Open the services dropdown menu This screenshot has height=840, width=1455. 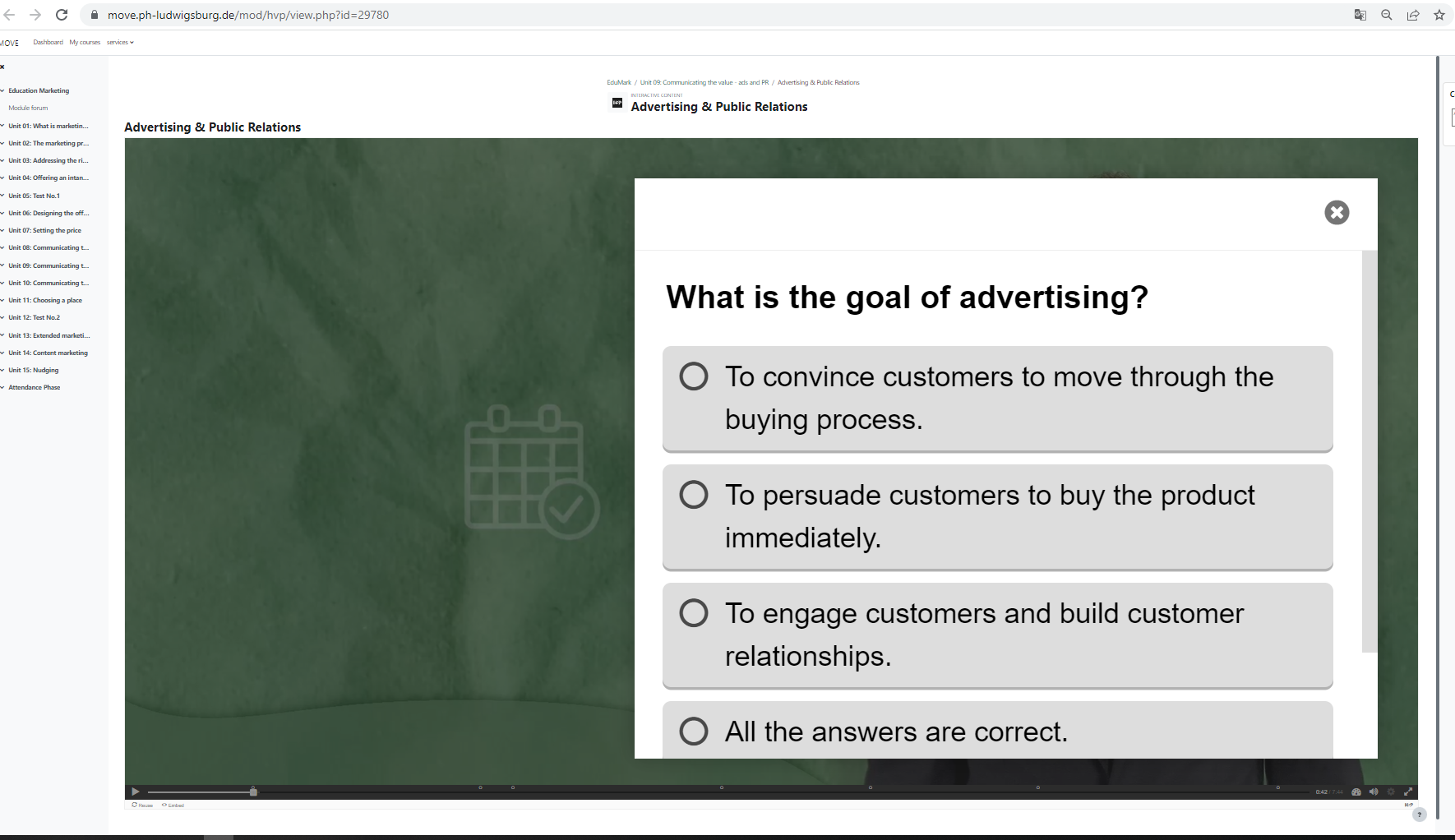(120, 42)
